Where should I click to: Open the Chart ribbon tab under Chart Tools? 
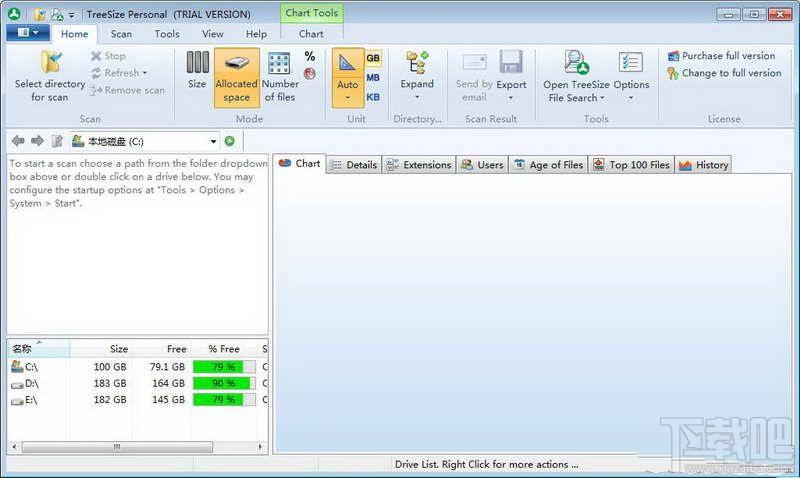(311, 34)
